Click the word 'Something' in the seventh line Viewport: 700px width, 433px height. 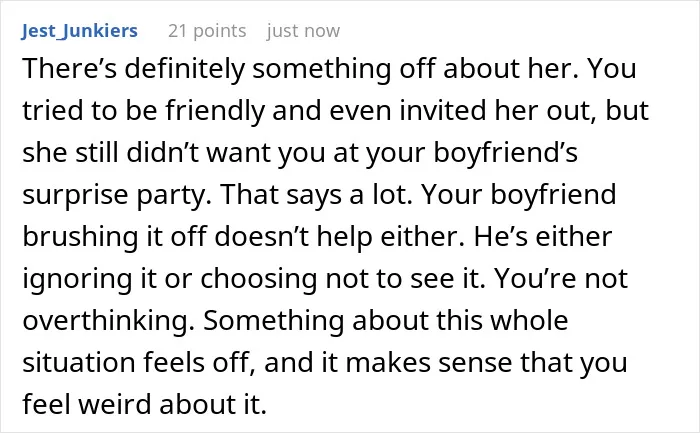(274, 321)
